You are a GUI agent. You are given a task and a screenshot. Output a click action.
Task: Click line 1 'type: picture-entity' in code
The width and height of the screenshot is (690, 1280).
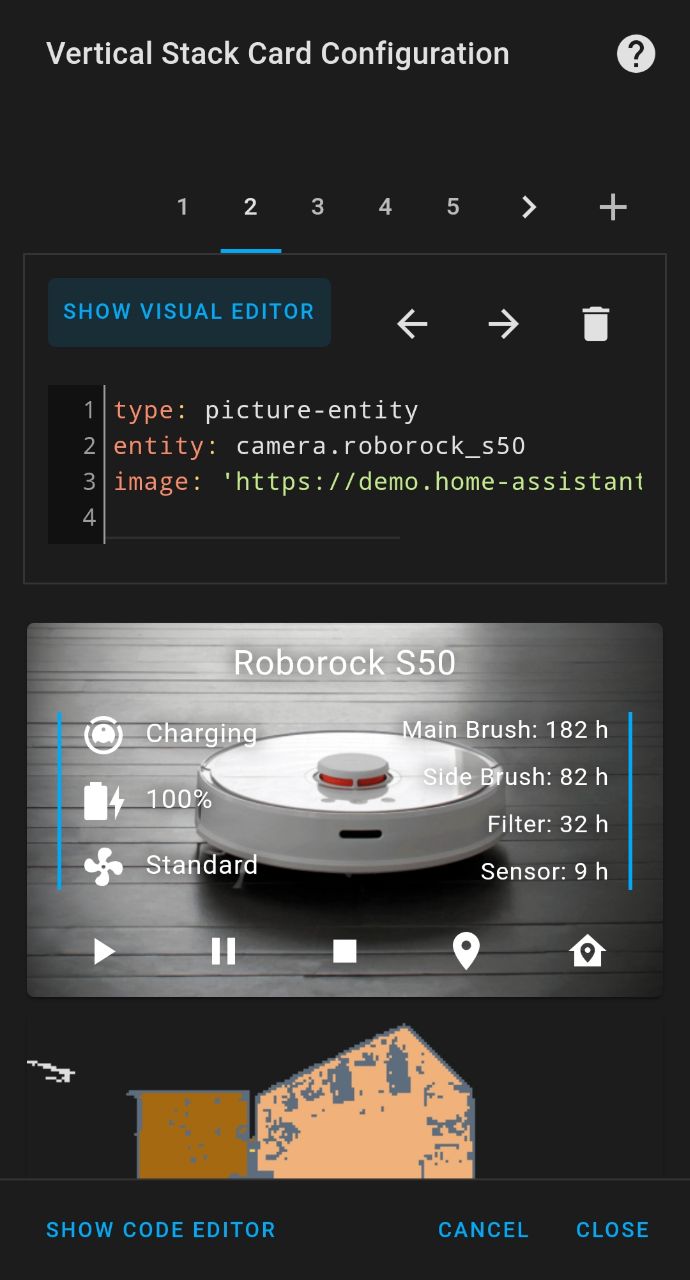pos(266,410)
